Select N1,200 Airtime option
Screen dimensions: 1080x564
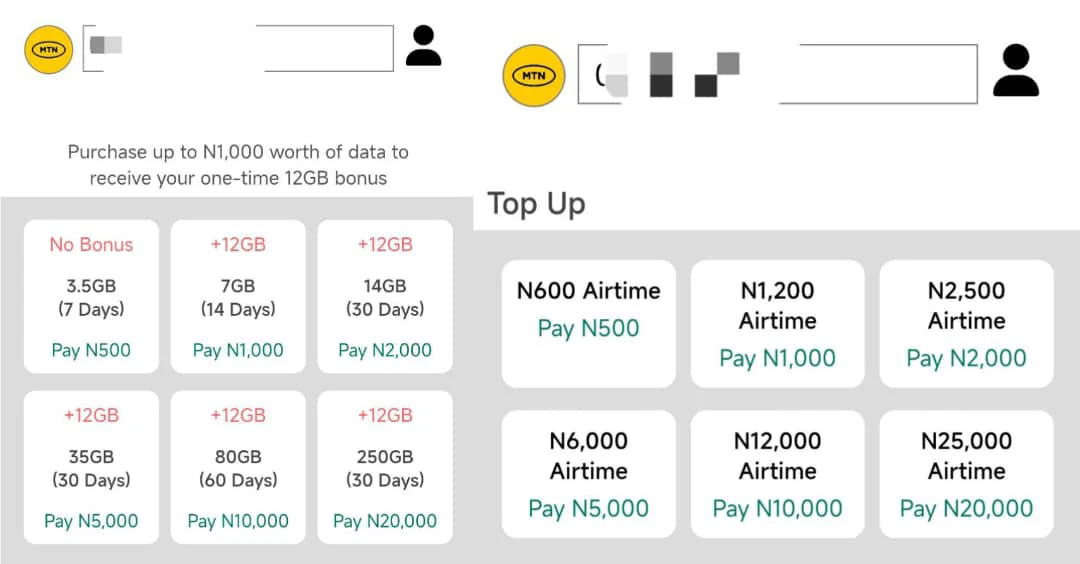pyautogui.click(x=778, y=324)
